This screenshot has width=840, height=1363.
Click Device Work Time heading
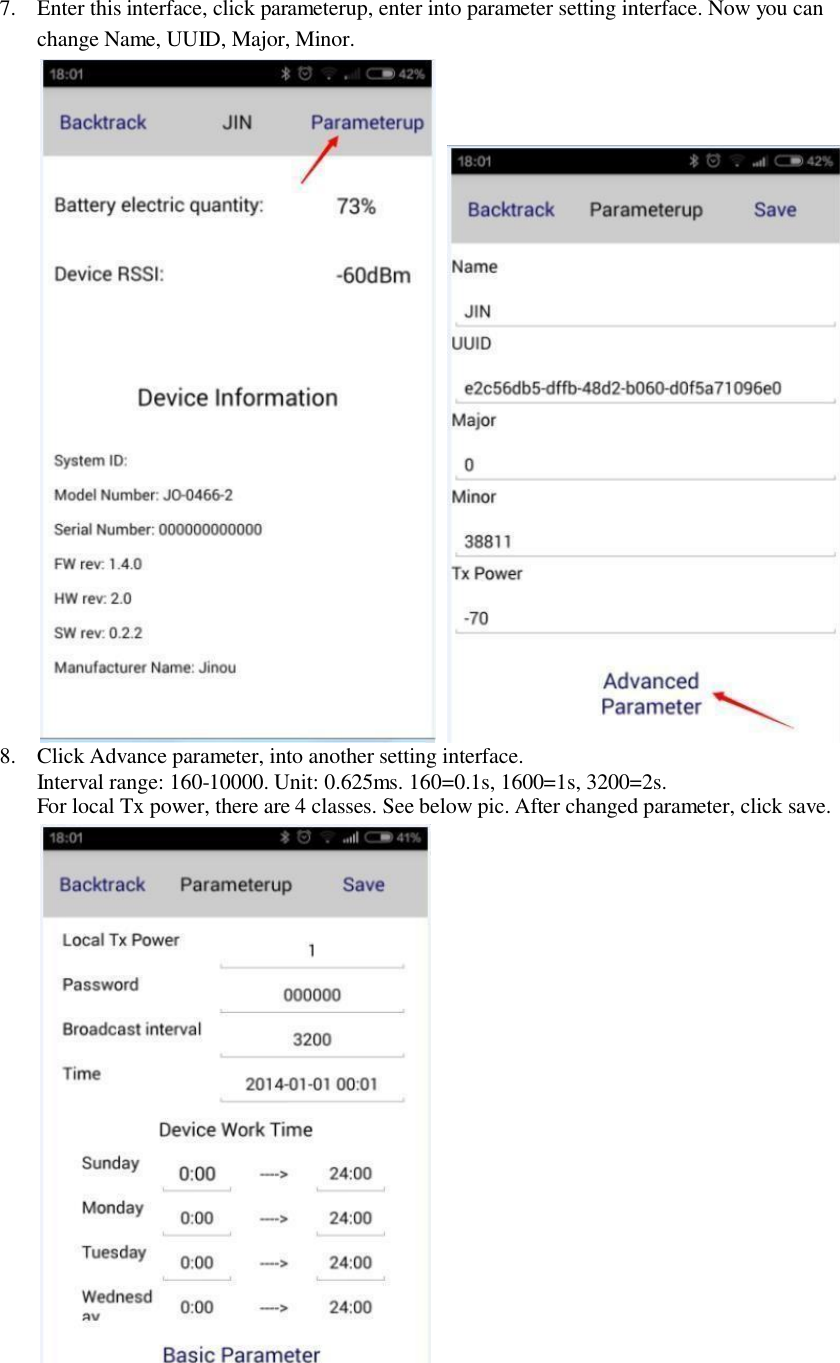(x=236, y=1130)
